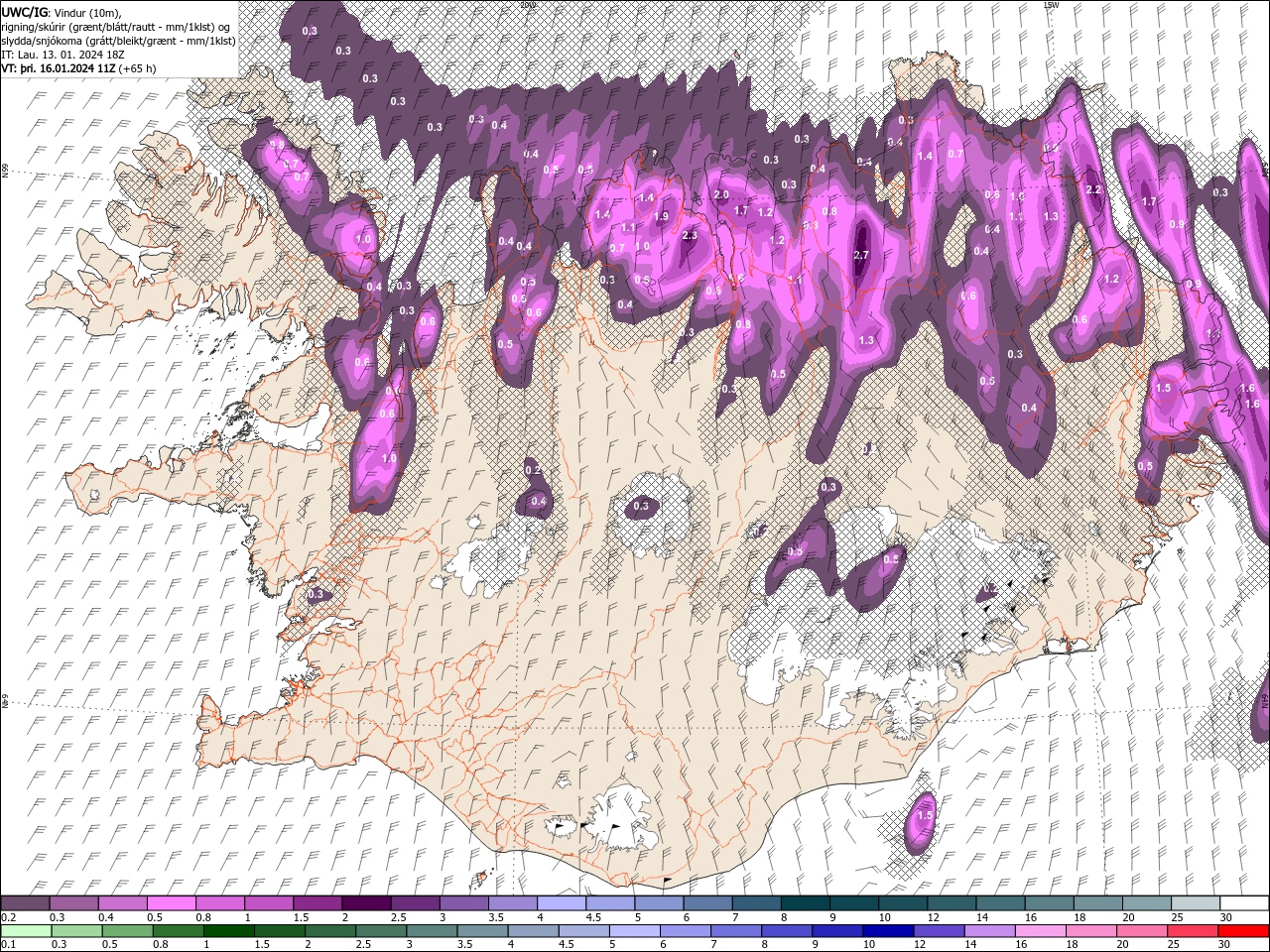
Task: Click the 'slydda/snjókoma' snow description line
Action: (118, 41)
